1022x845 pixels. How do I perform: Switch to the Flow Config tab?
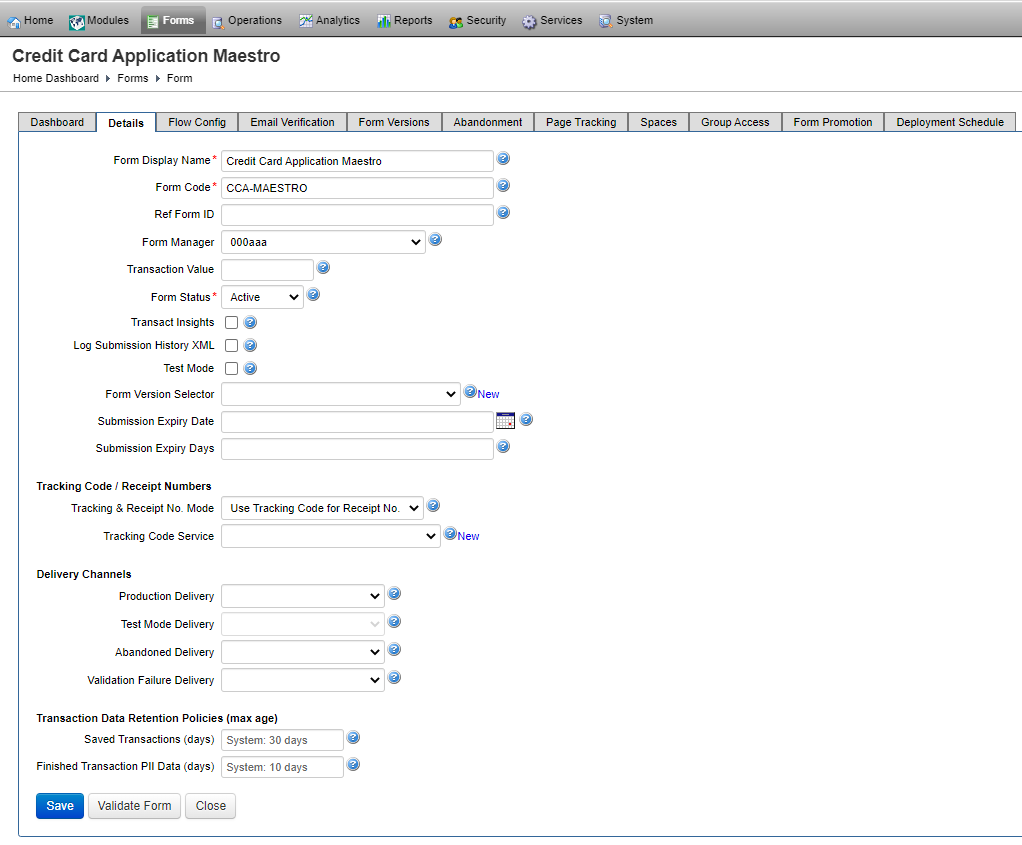[196, 122]
